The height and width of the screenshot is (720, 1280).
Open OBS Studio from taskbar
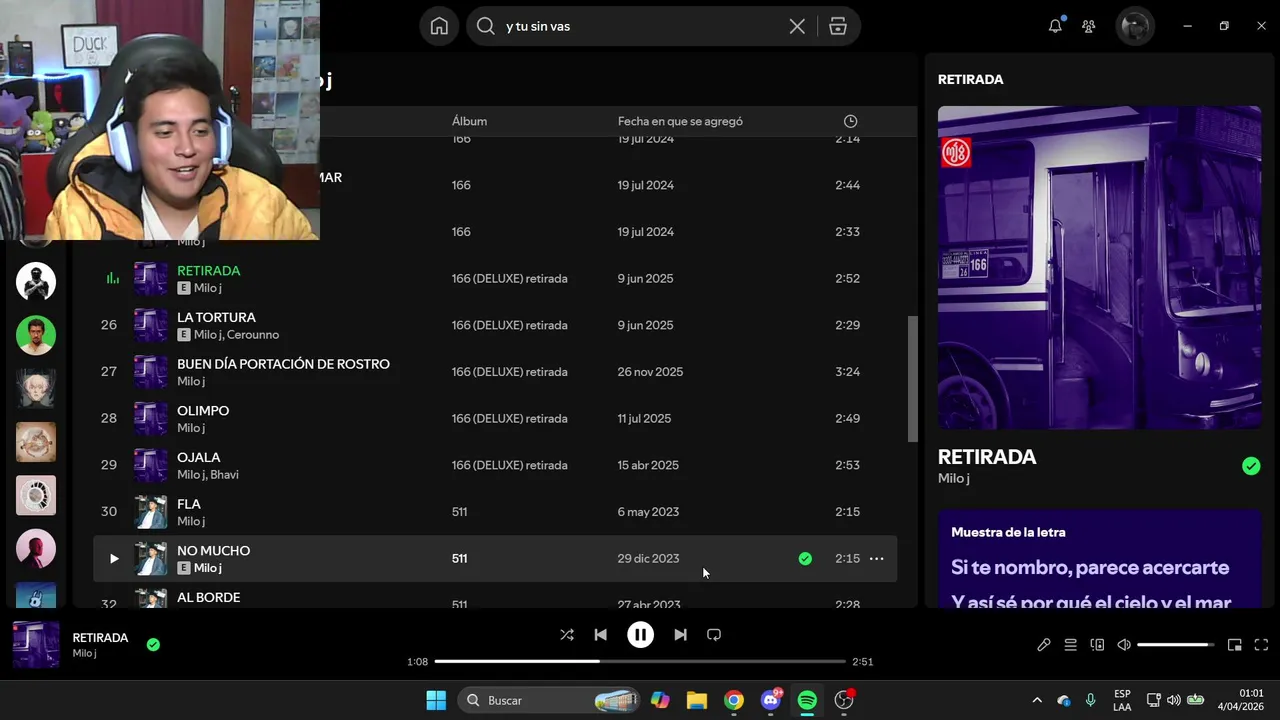[845, 700]
